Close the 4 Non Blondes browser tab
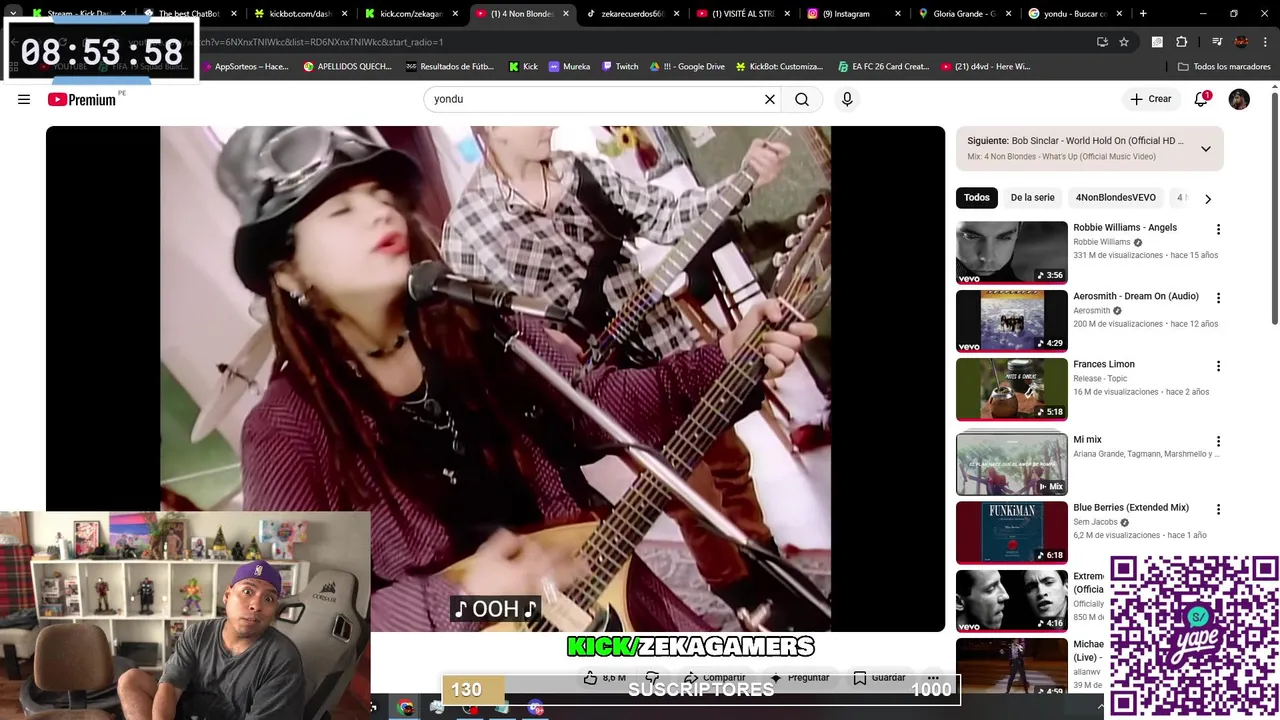1280x720 pixels. [566, 14]
